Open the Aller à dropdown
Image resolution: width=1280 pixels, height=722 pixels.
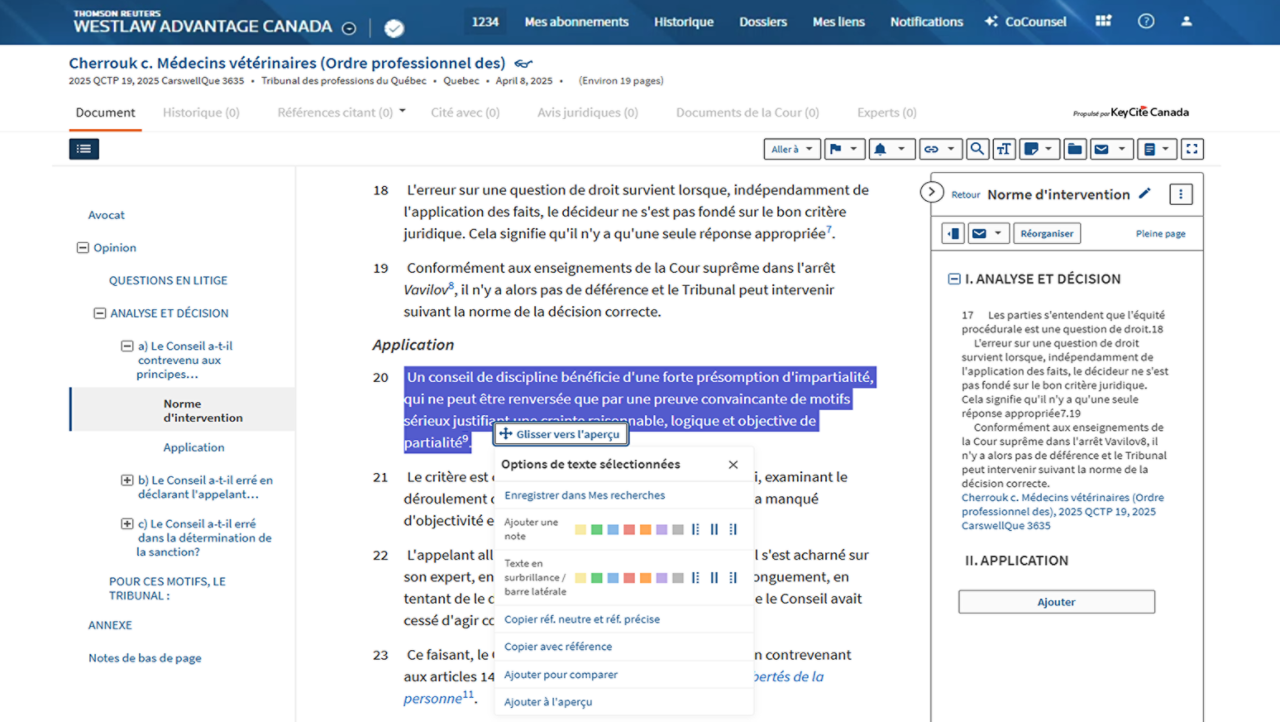pos(792,149)
